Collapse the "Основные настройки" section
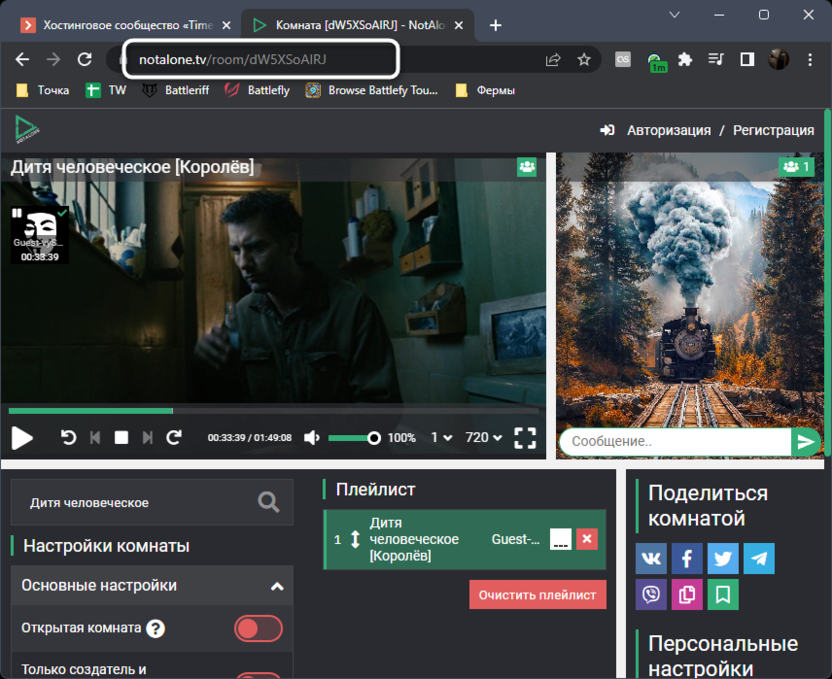This screenshot has height=679, width=832. (x=277, y=586)
